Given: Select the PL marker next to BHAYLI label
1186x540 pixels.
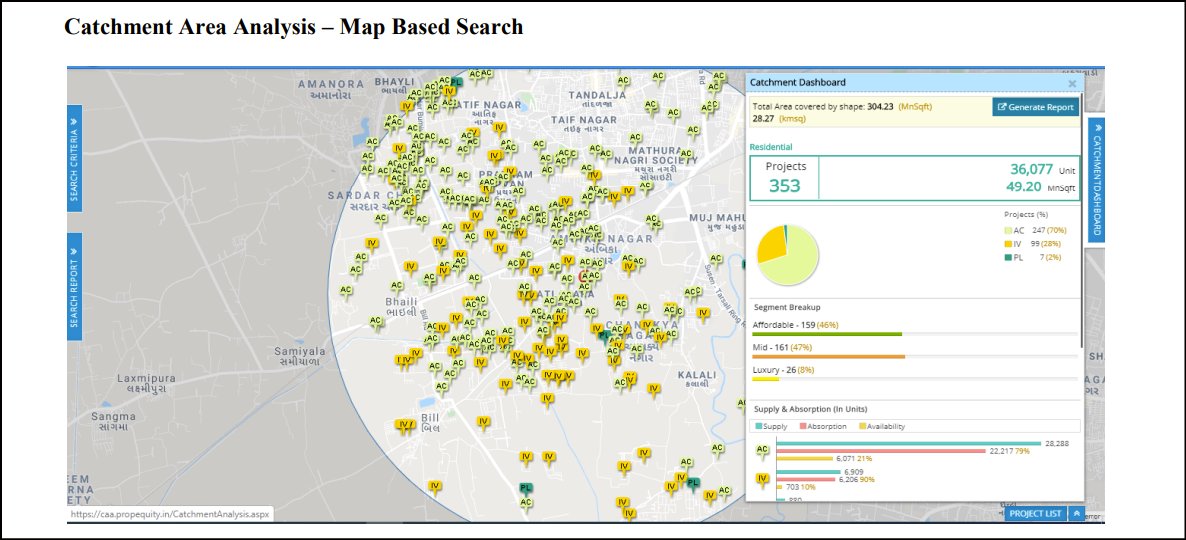Looking at the screenshot, I should pos(456,82).
